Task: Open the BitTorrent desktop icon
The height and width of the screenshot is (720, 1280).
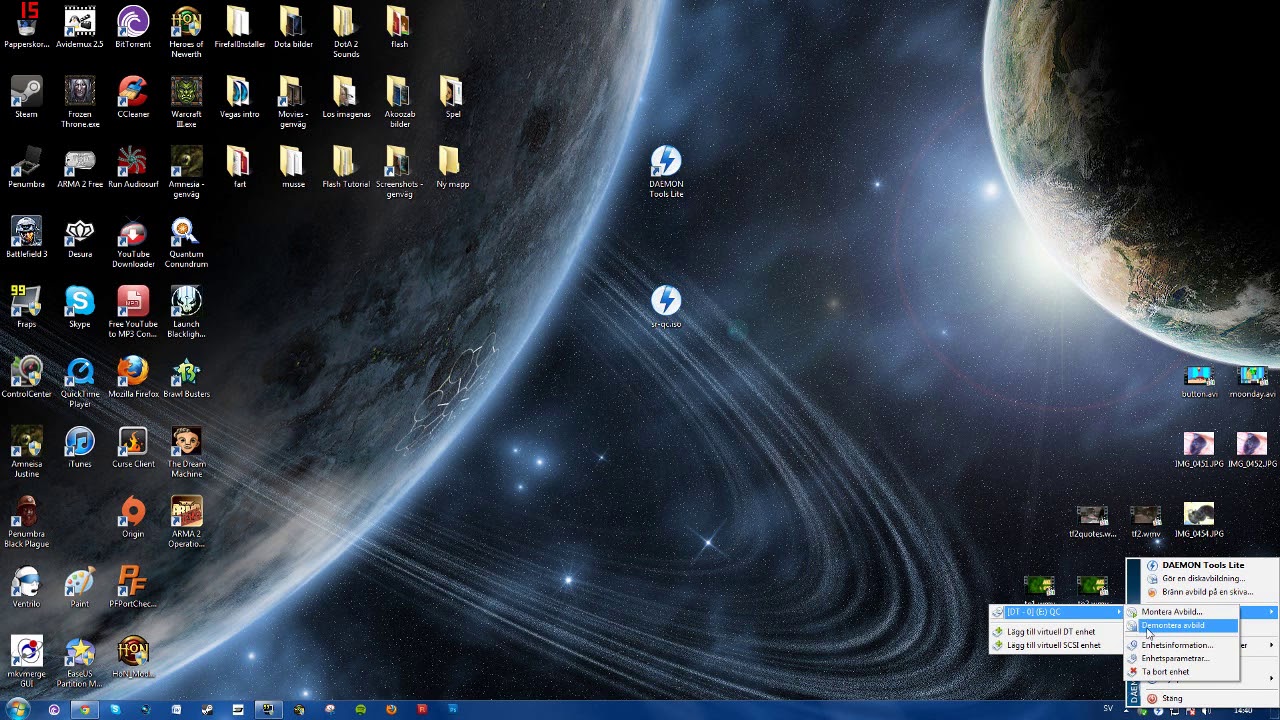Action: 133,27
